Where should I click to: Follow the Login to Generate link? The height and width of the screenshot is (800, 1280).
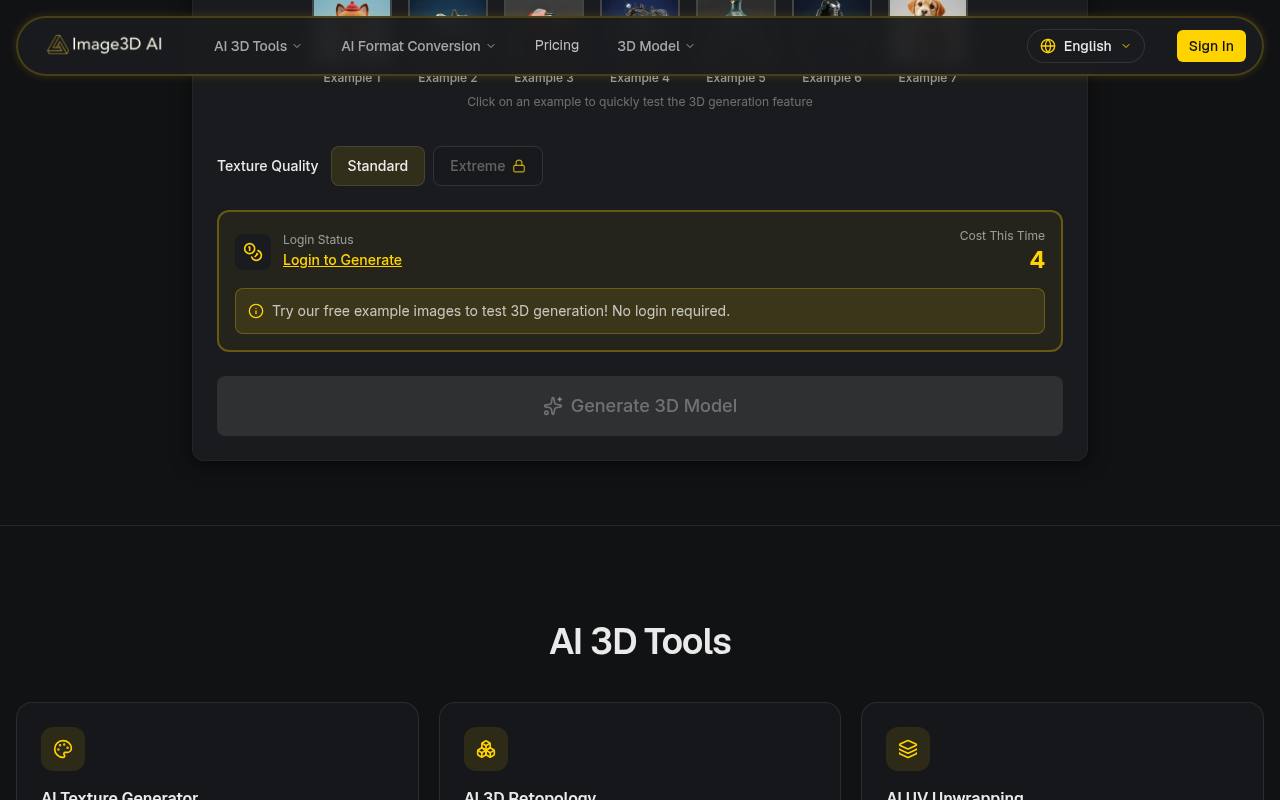(x=342, y=260)
